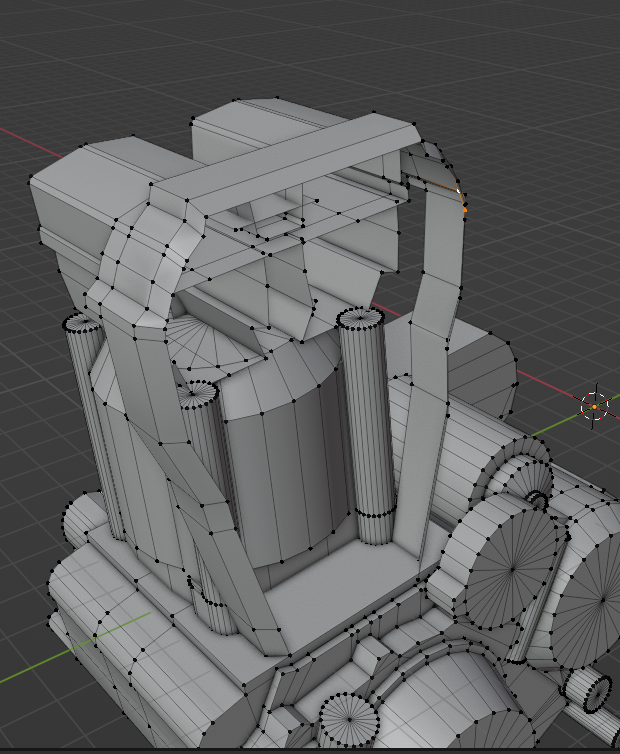Click the red-white 3D cursor crosshair

pyautogui.click(x=595, y=406)
